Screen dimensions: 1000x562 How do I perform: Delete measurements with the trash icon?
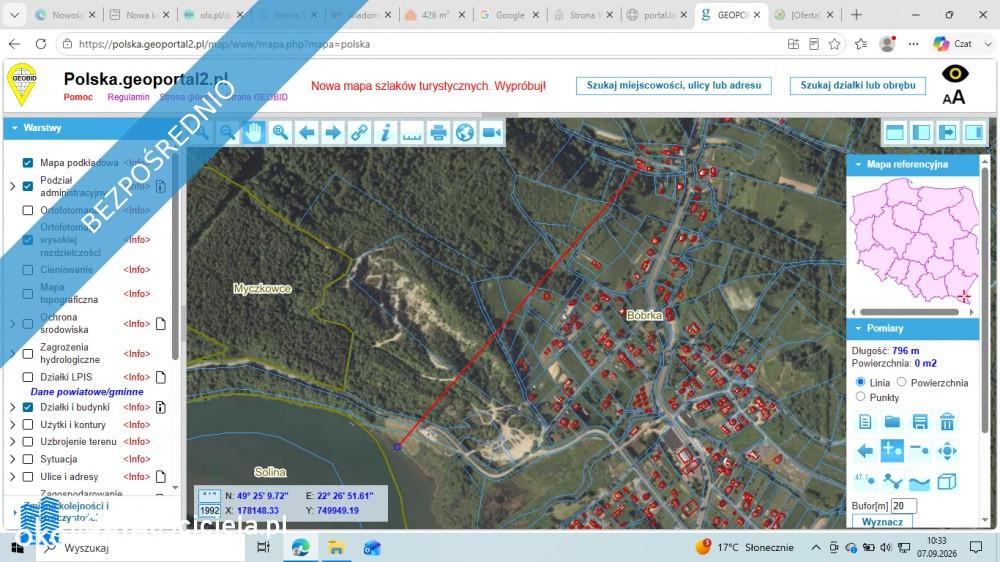pyautogui.click(x=947, y=422)
